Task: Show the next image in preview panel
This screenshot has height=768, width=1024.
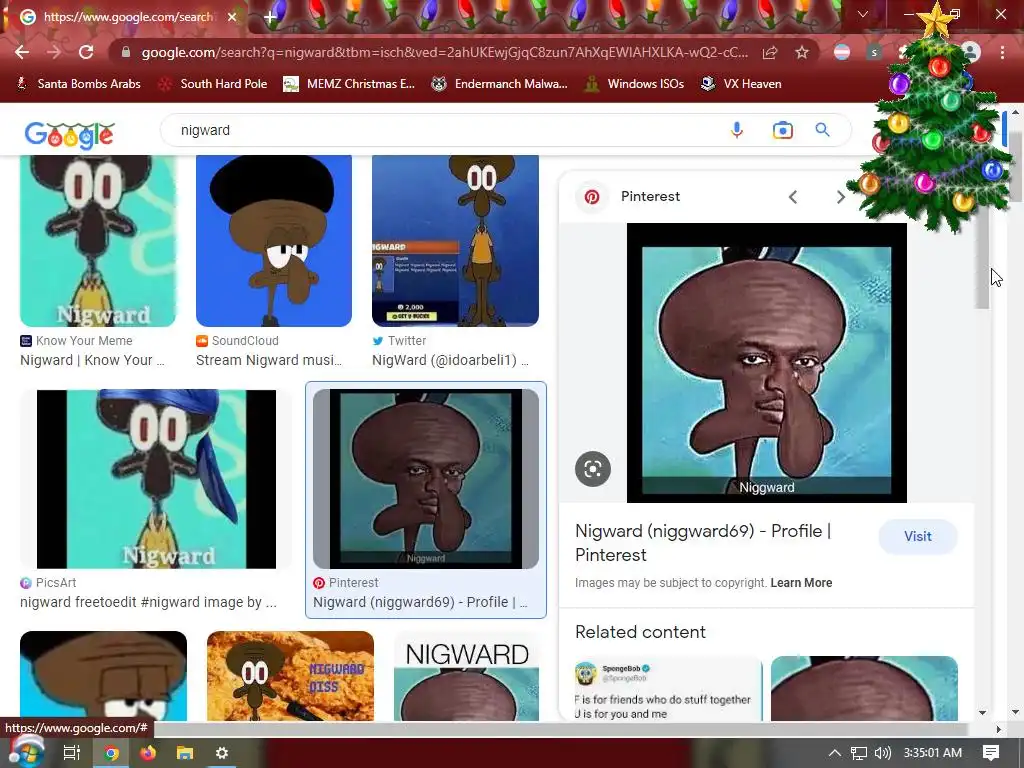Action: pyautogui.click(x=840, y=197)
